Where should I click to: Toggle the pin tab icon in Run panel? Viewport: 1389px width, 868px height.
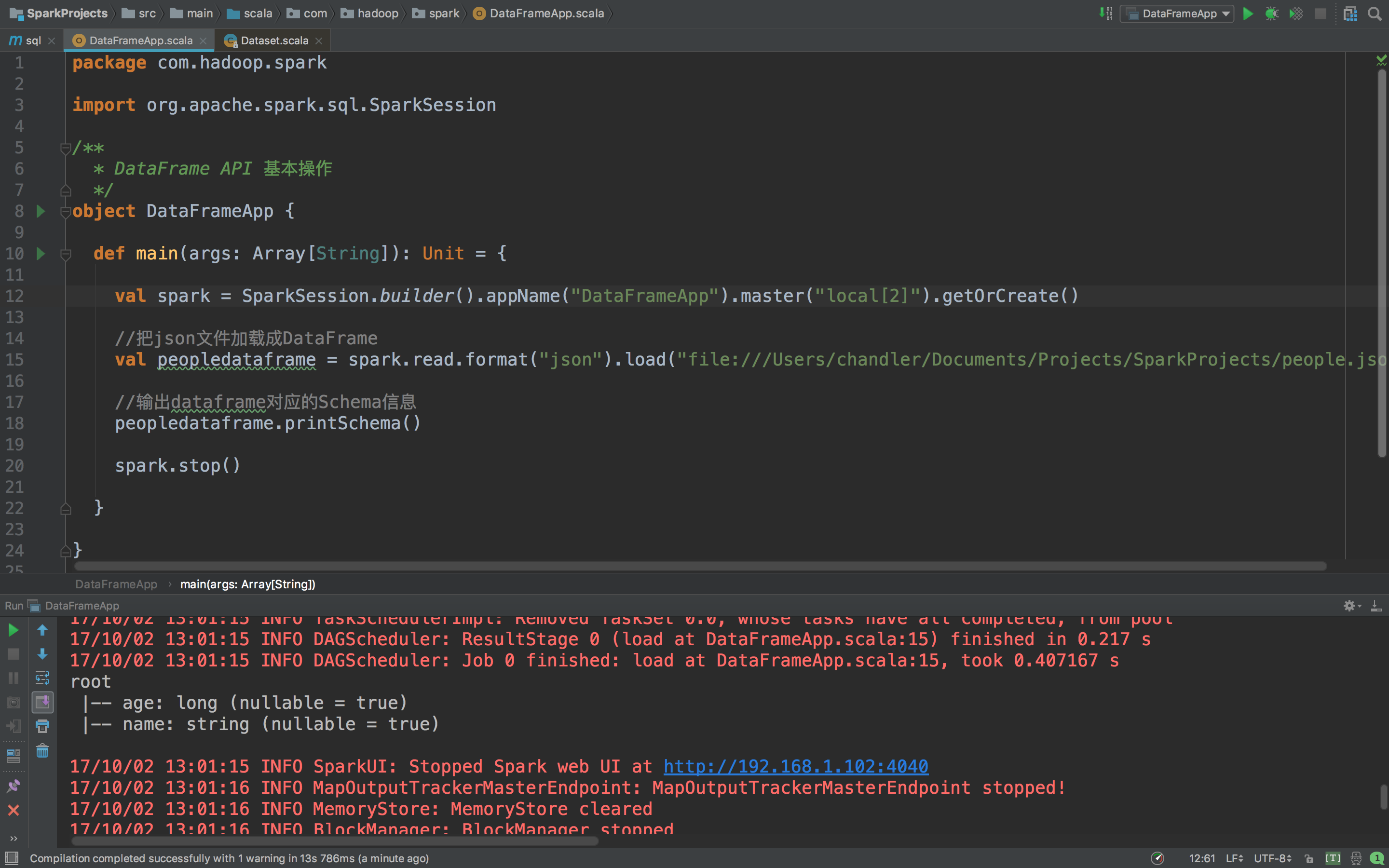[x=13, y=786]
